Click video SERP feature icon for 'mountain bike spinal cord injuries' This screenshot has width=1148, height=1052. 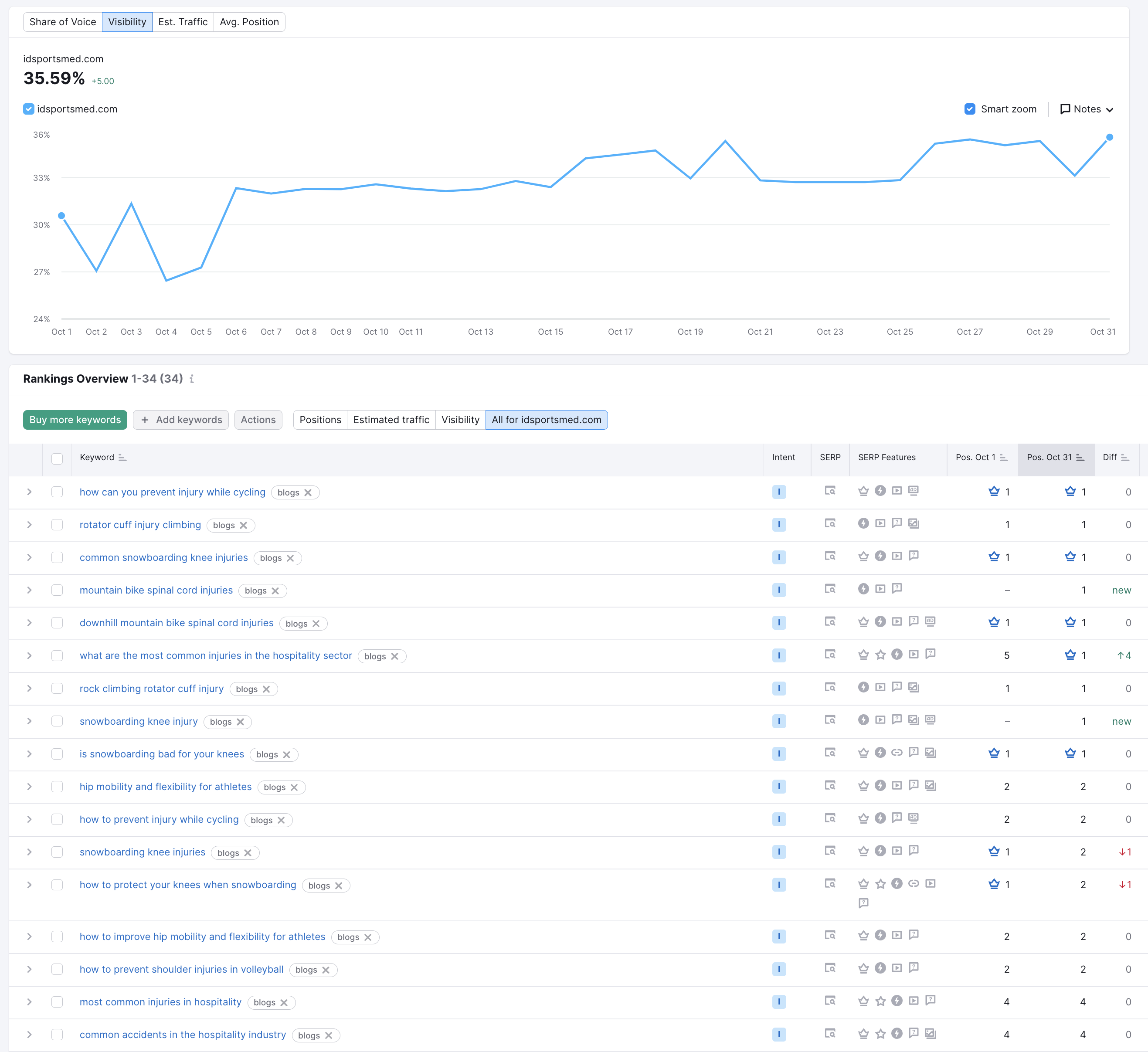[x=880, y=589]
